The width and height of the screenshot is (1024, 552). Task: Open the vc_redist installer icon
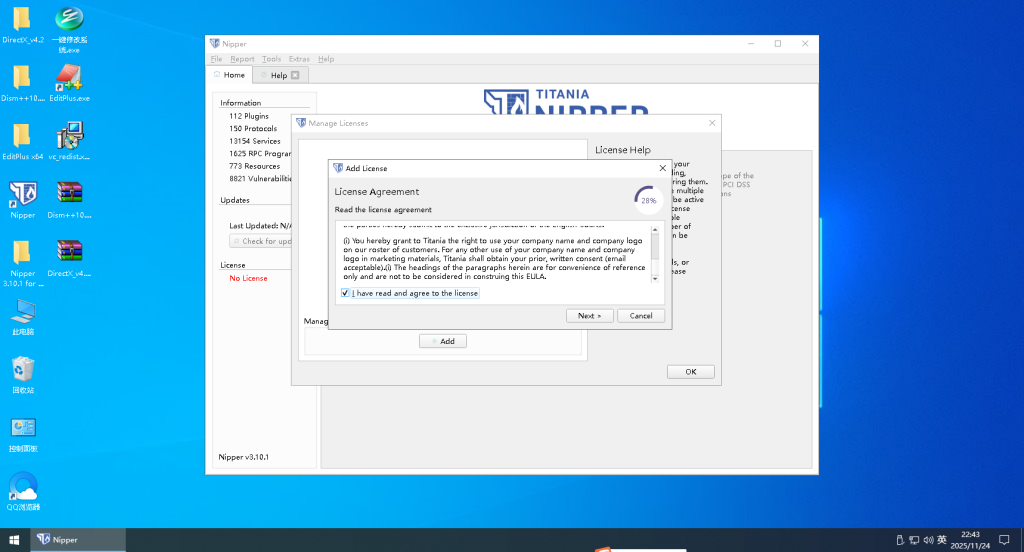69,136
